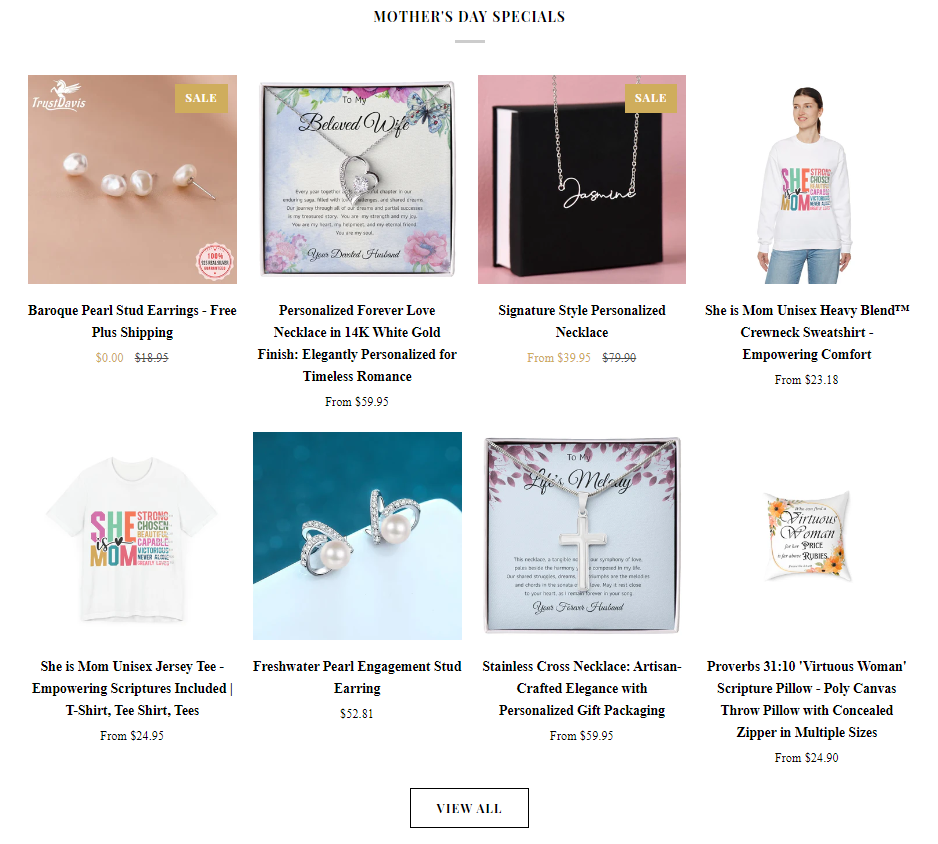Screen dimensions: 938x844
Task: Open the Virtuous Woman pillow image
Action: pos(807,536)
